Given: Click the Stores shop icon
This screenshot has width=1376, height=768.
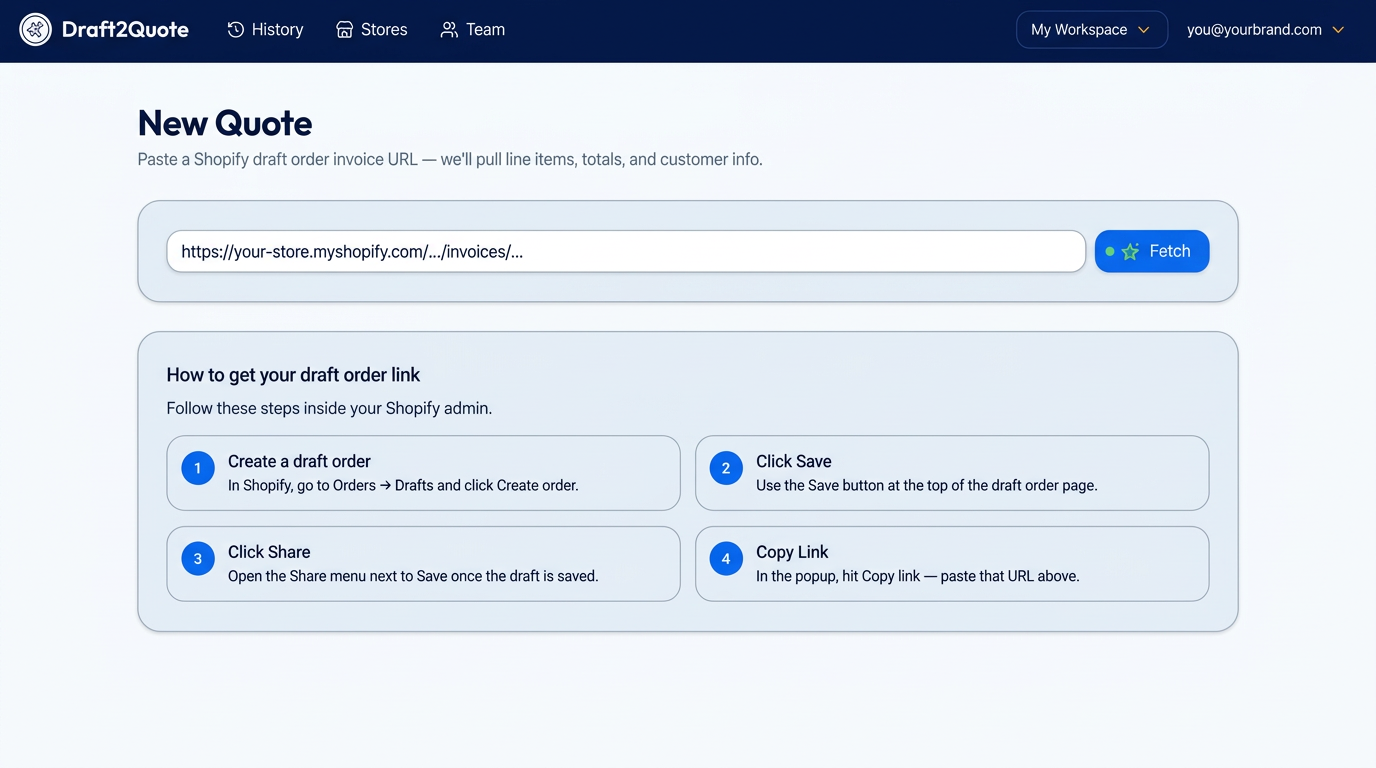Looking at the screenshot, I should tap(344, 30).
